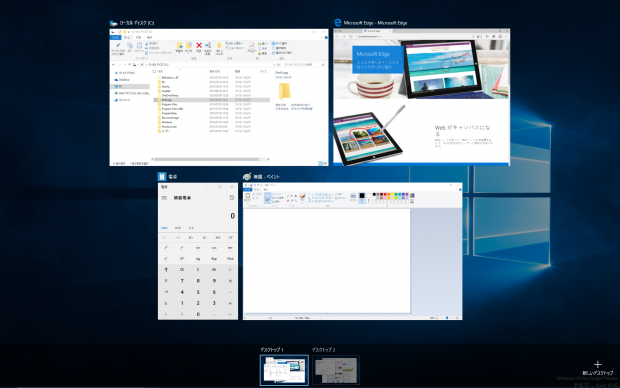This screenshot has width=620, height=388.
Task: Click the Explorer horizontal scrollbar
Action: coord(206,159)
